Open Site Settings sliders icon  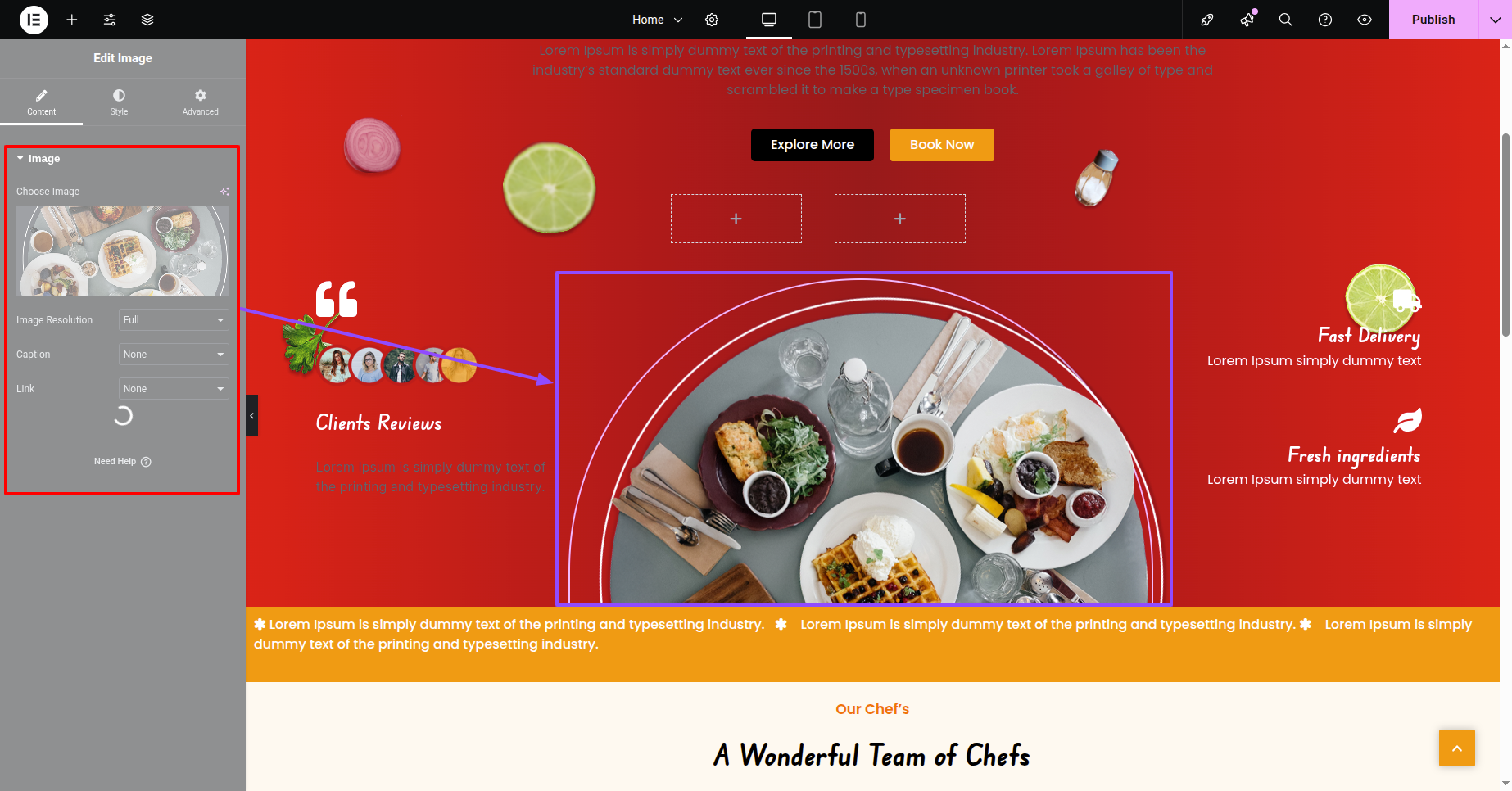coord(110,20)
